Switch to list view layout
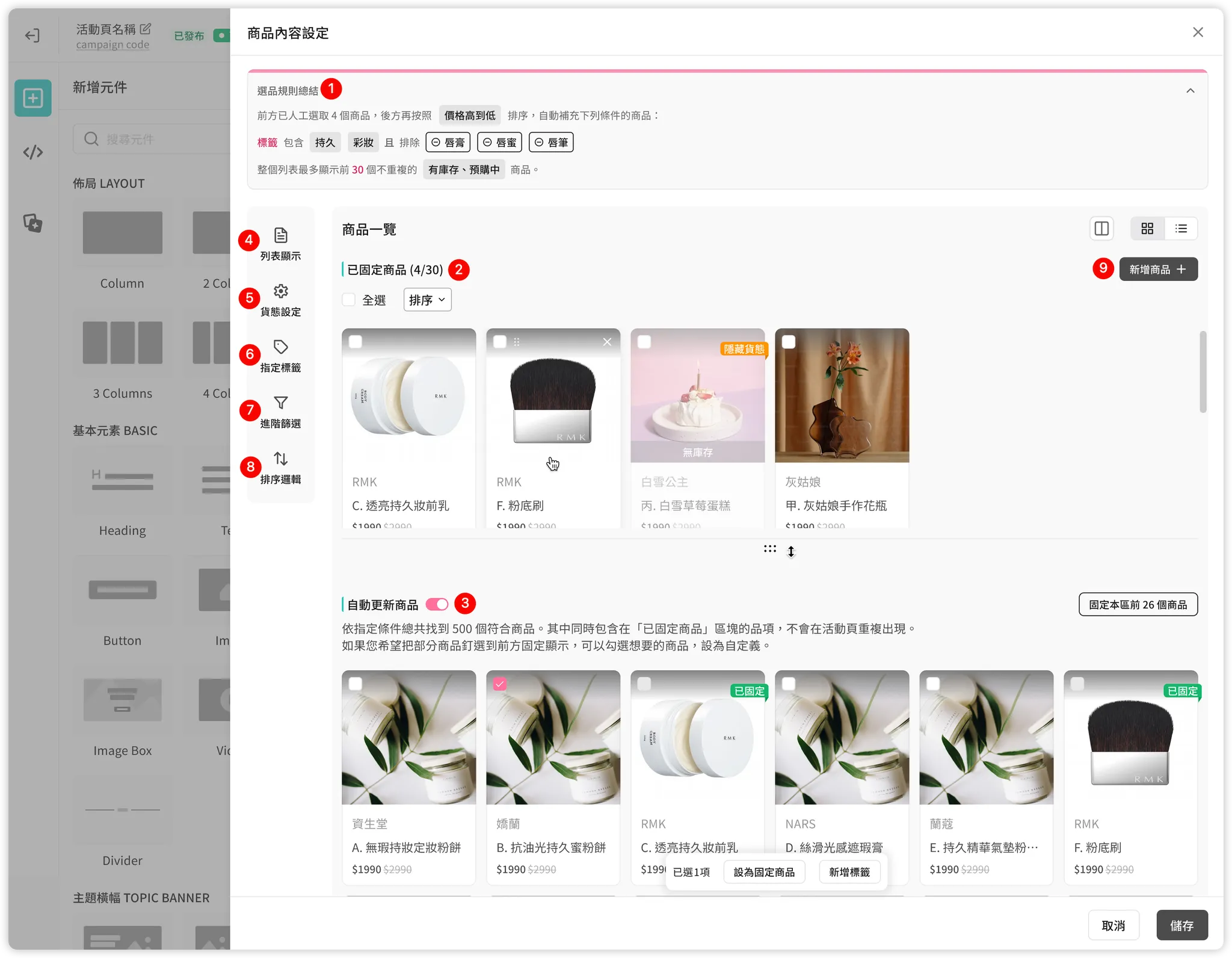The image size is (1232, 958). tap(1181, 229)
